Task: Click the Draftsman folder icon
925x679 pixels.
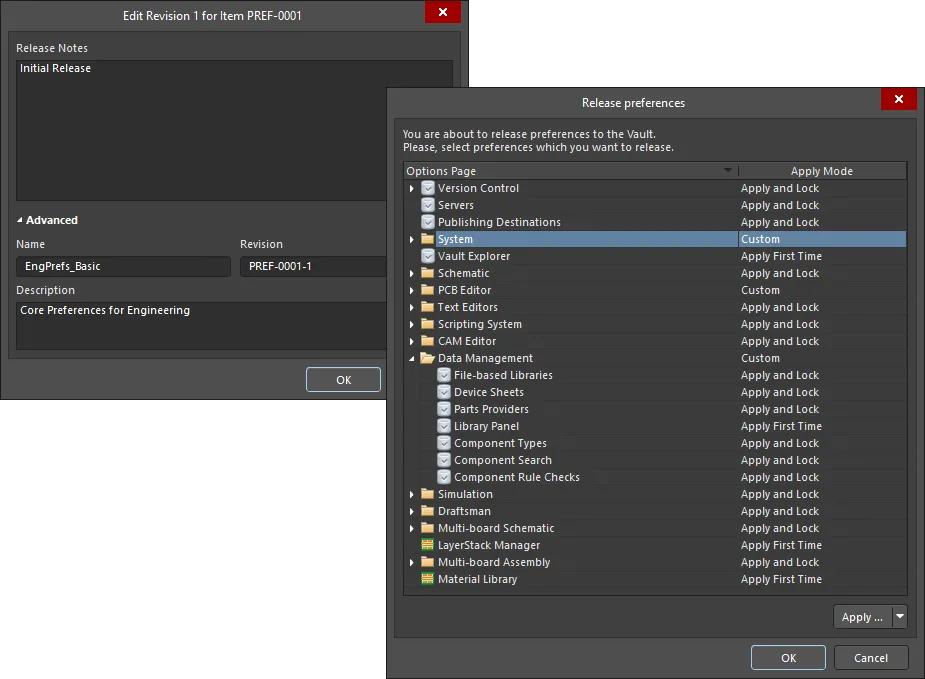Action: (428, 511)
